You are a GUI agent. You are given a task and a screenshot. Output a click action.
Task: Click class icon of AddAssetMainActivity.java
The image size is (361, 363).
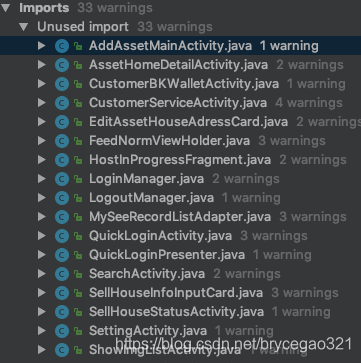[62, 46]
